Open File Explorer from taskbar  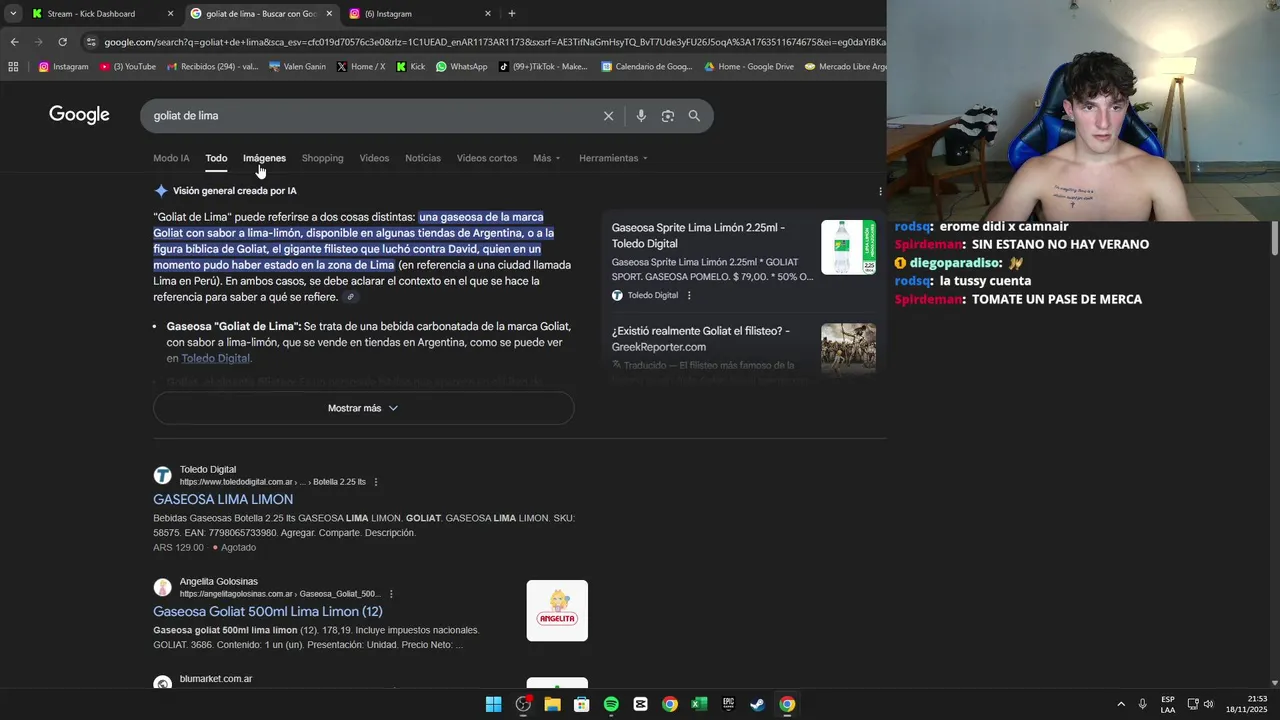coord(552,704)
